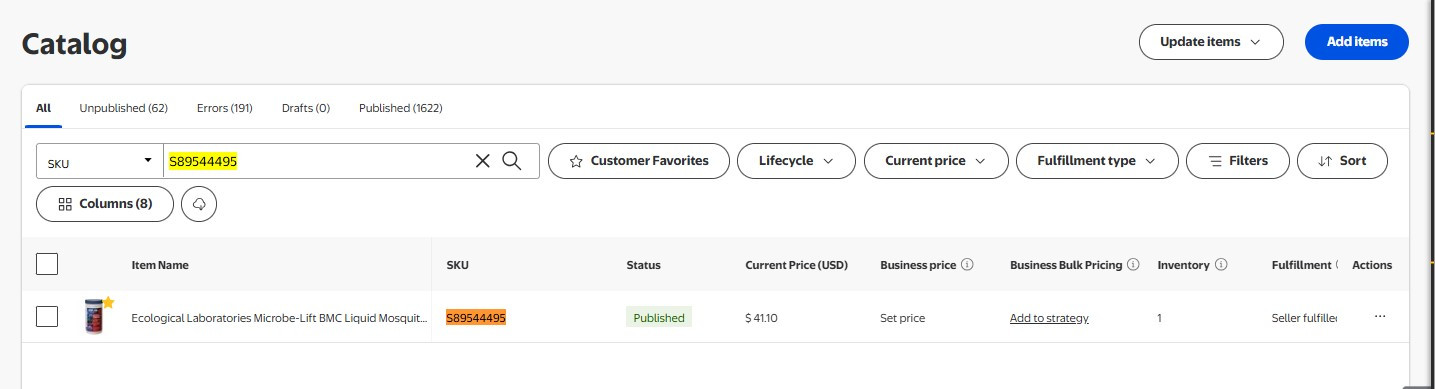Check the box for Microbe-Lift item row
Screen dimensions: 1435x389
[47, 317]
